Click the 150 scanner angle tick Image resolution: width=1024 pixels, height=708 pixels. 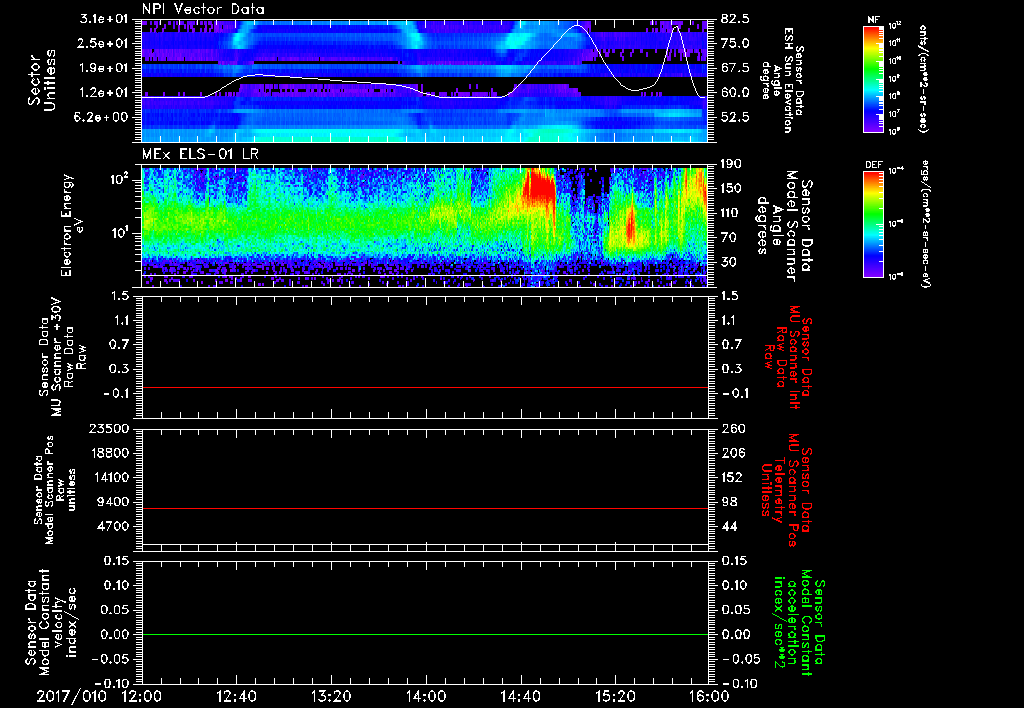coord(731,188)
